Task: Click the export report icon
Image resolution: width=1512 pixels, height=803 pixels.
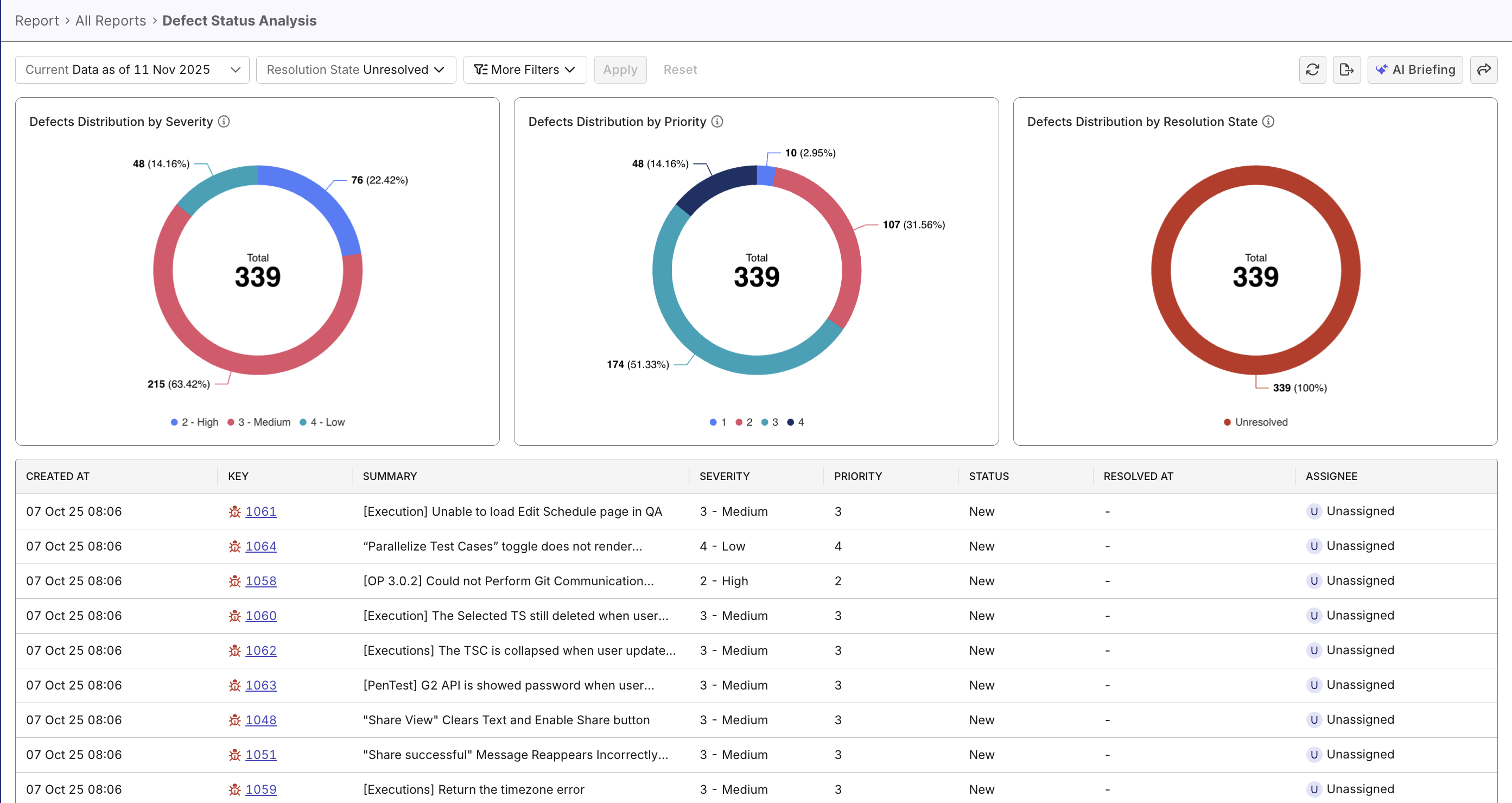Action: 1347,69
